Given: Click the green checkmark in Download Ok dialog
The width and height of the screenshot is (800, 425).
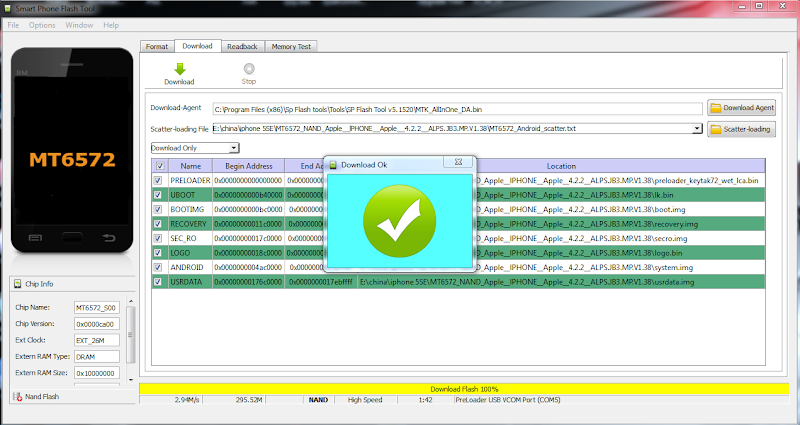Looking at the screenshot, I should [x=399, y=221].
